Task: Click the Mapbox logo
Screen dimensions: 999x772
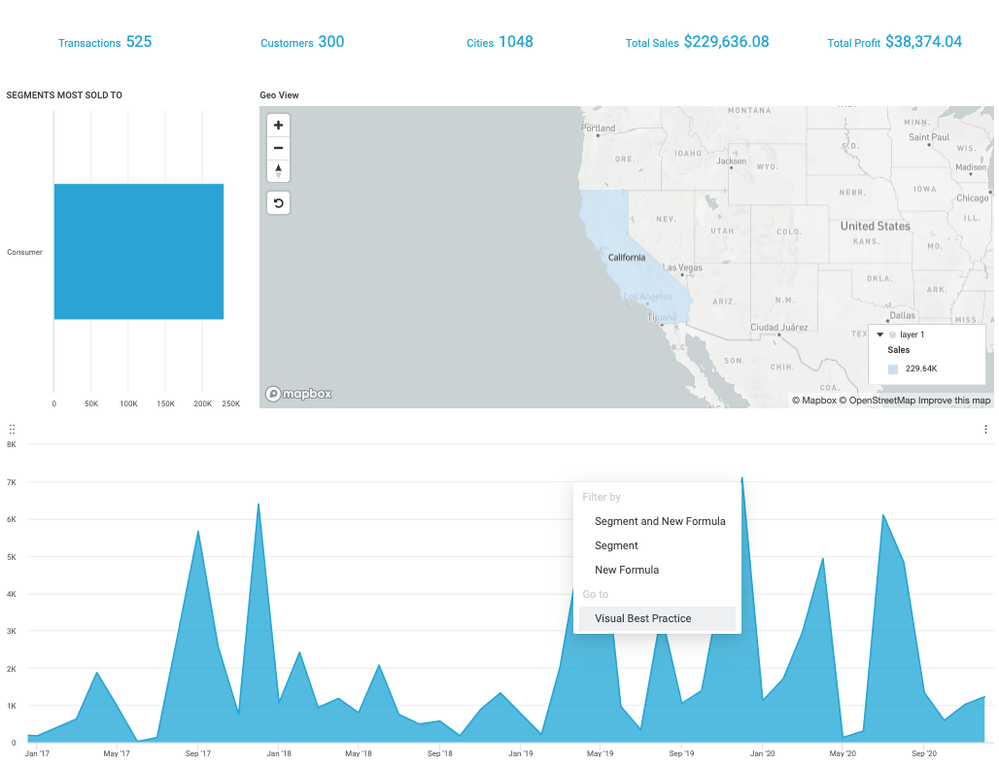Action: [x=299, y=394]
